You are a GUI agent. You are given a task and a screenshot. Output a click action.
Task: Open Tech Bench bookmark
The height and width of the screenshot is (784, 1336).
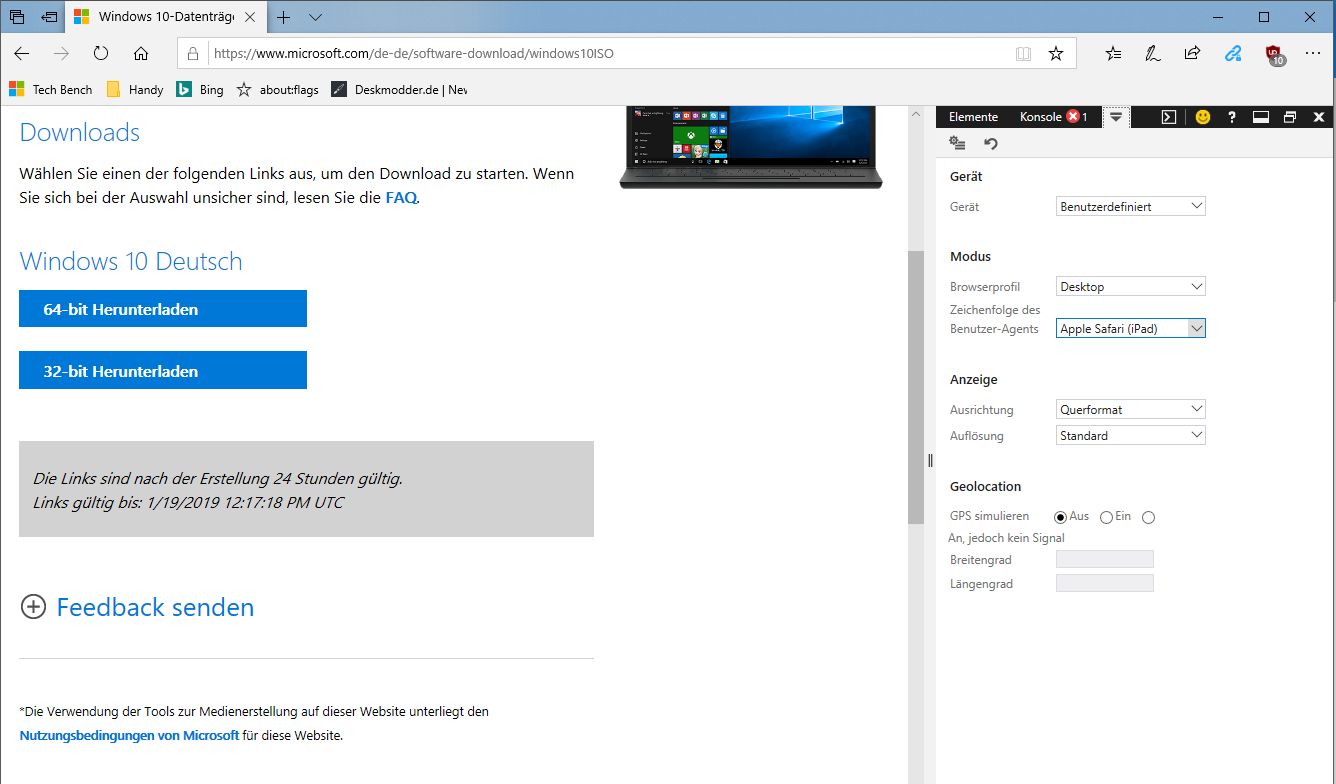51,90
